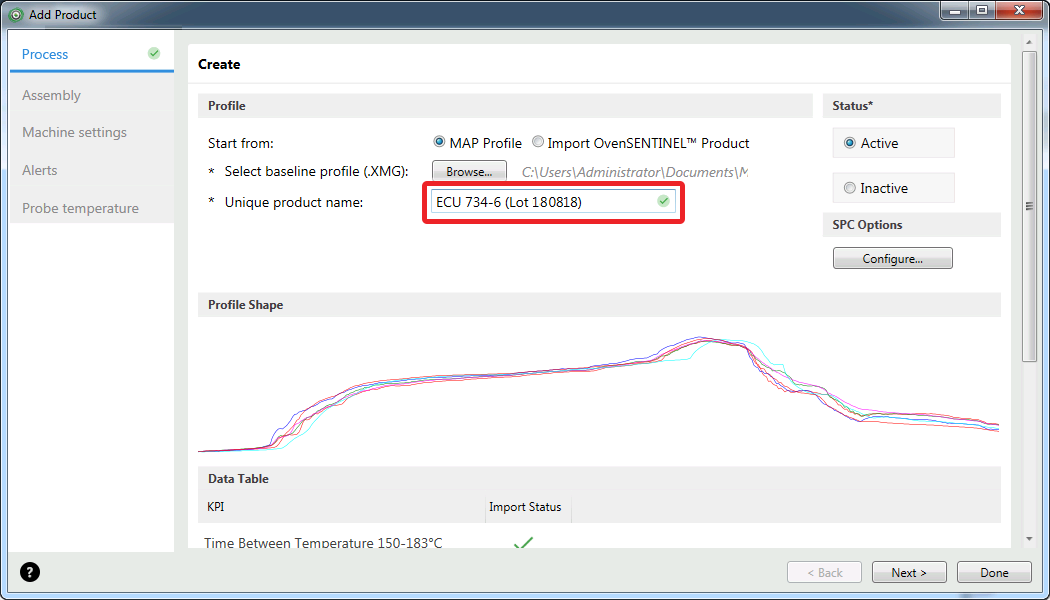Screen dimensions: 1050x600
Task: Click the Create heading
Action: pyautogui.click(x=219, y=64)
